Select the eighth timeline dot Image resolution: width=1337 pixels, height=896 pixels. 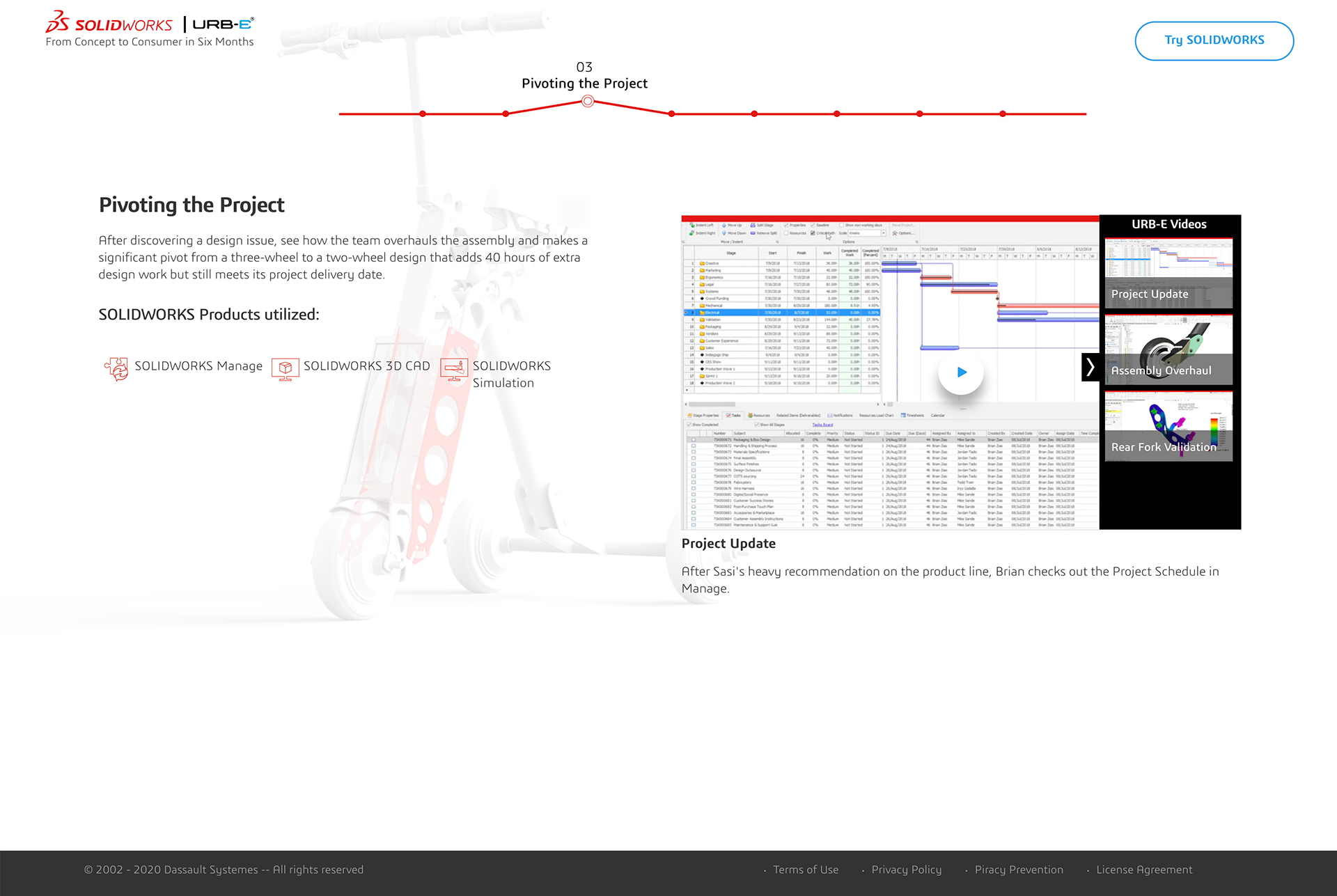[1003, 113]
